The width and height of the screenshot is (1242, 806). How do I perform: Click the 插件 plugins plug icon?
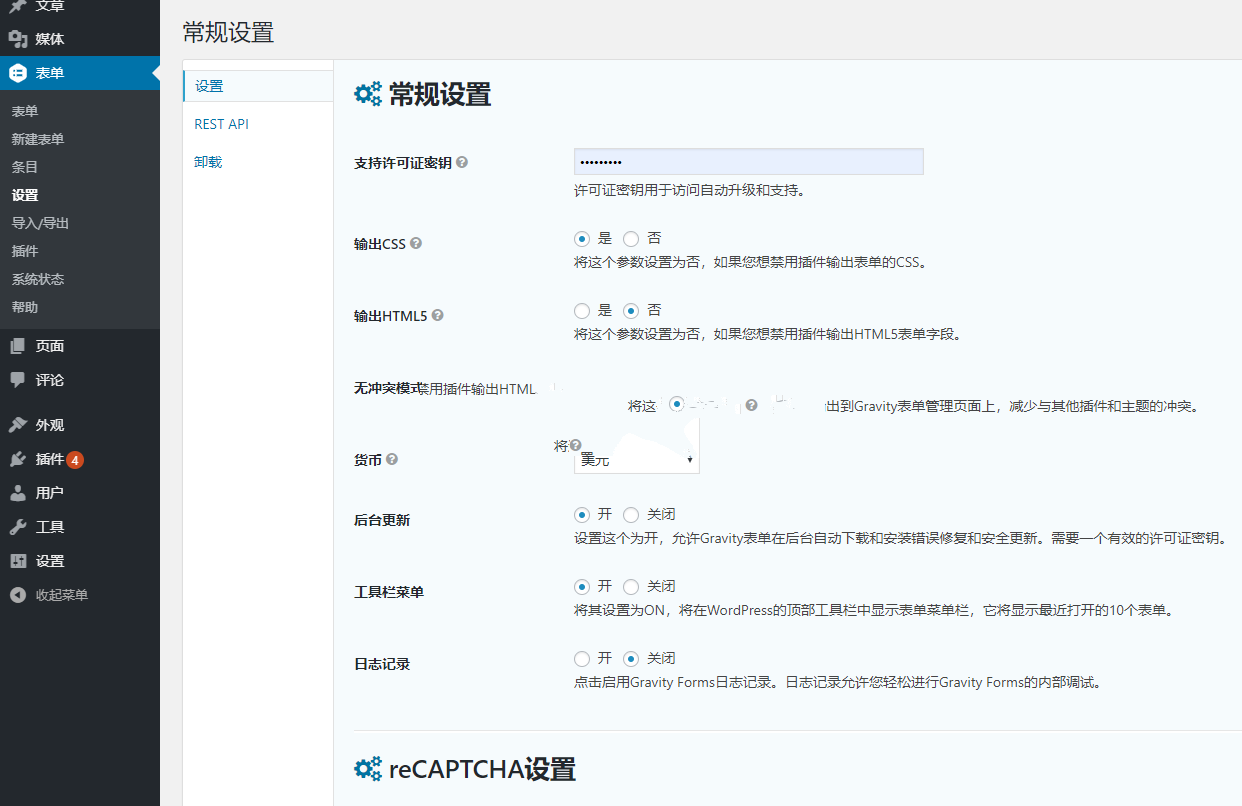[17, 459]
